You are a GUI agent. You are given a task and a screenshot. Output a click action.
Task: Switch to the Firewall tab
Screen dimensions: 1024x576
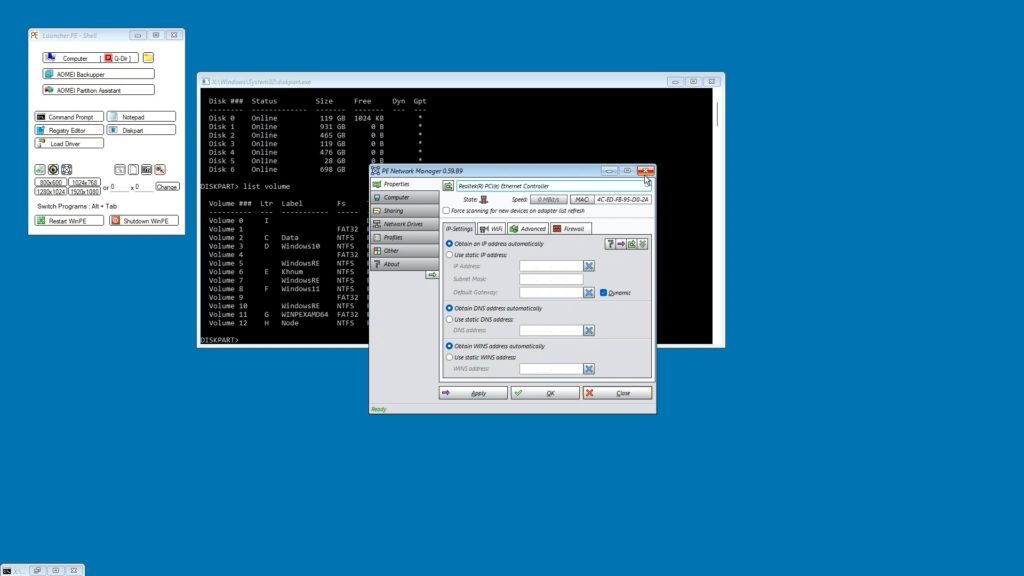point(569,229)
